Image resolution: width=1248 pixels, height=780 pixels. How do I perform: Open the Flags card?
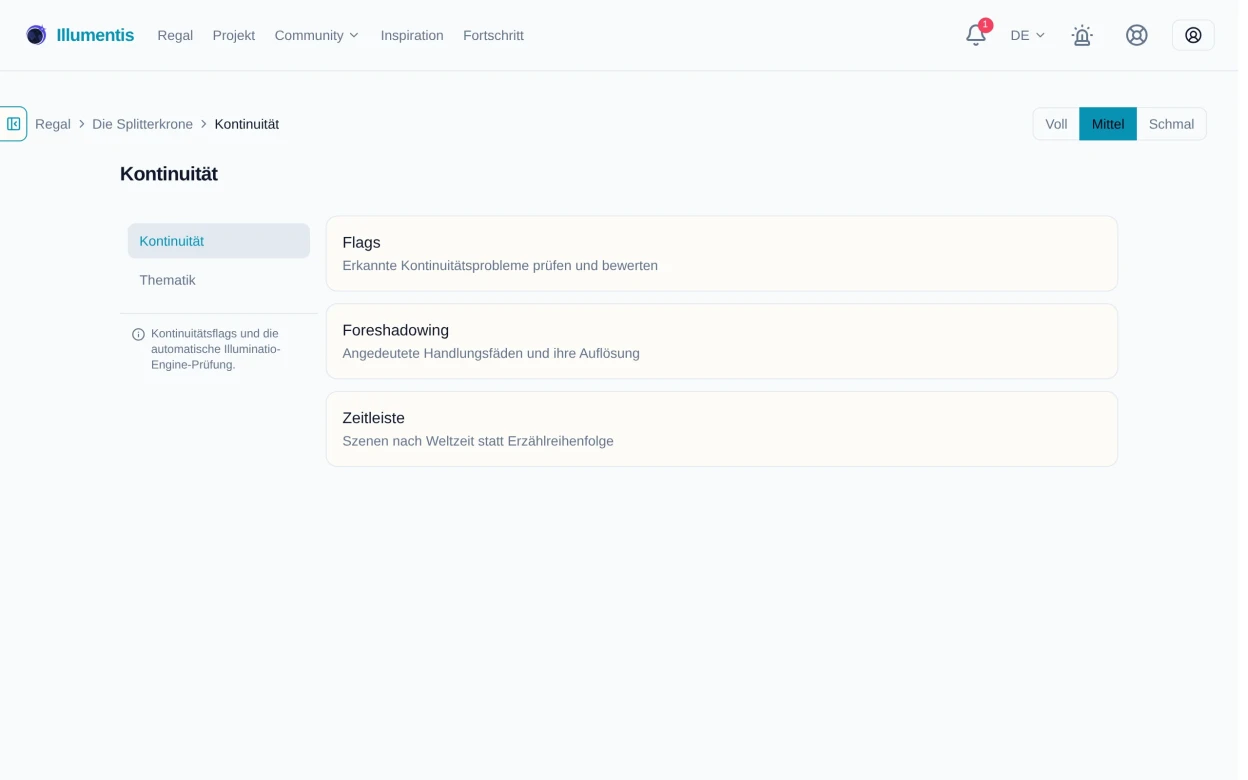pos(722,254)
